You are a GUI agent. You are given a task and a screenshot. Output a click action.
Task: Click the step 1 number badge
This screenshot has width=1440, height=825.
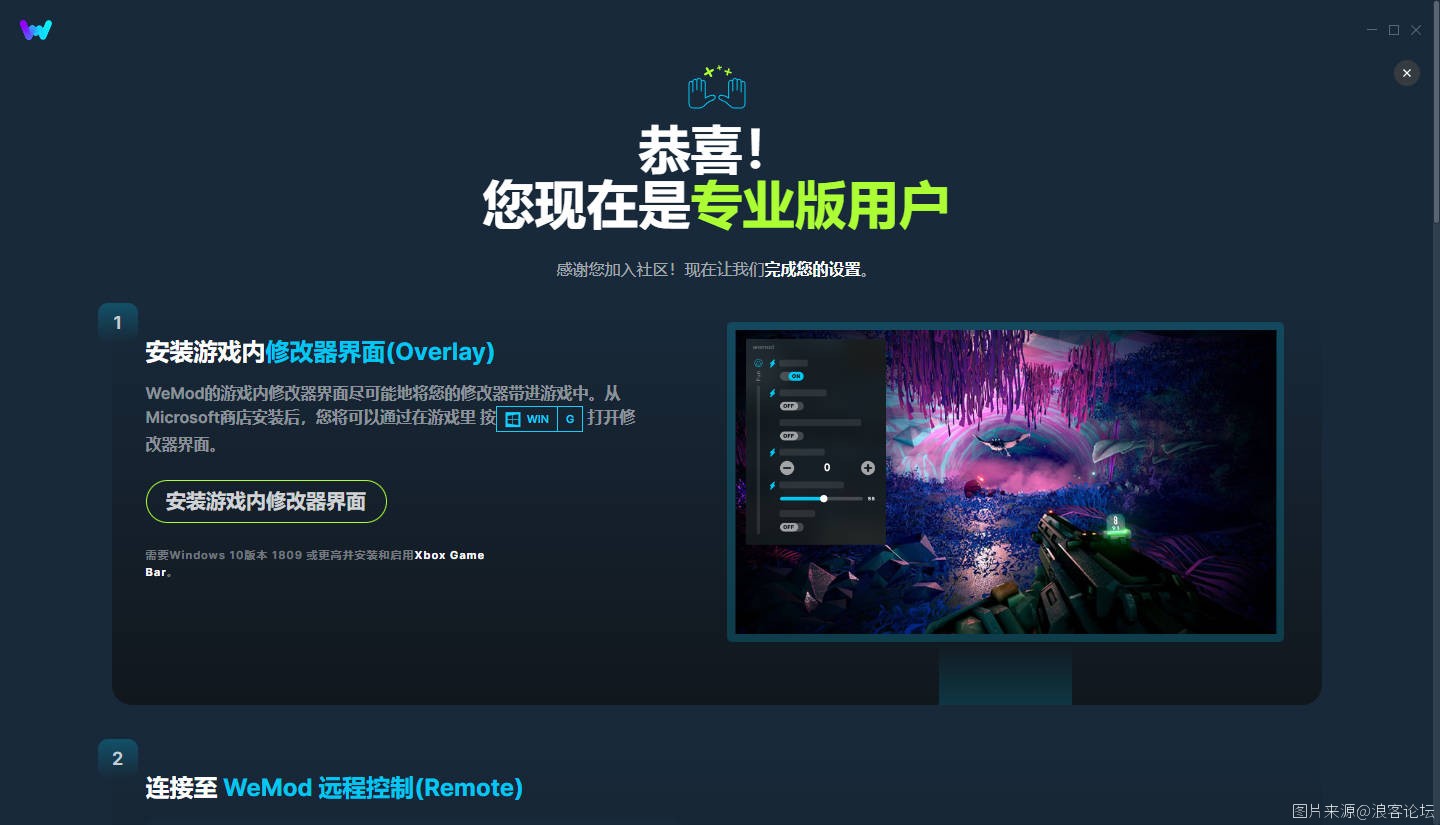118,322
